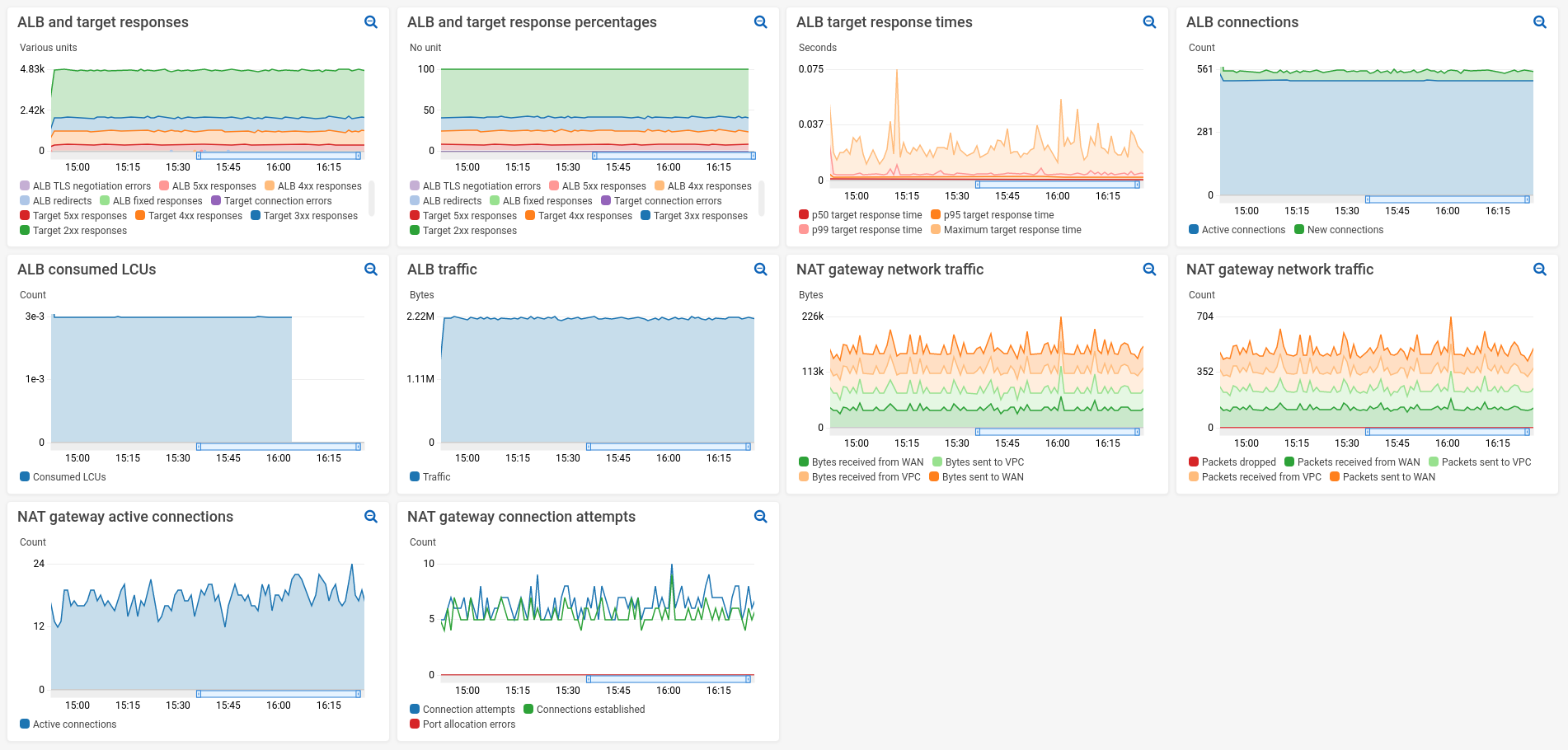Toggle Port allocation errors legend entry
1568x750 pixels.
462,724
